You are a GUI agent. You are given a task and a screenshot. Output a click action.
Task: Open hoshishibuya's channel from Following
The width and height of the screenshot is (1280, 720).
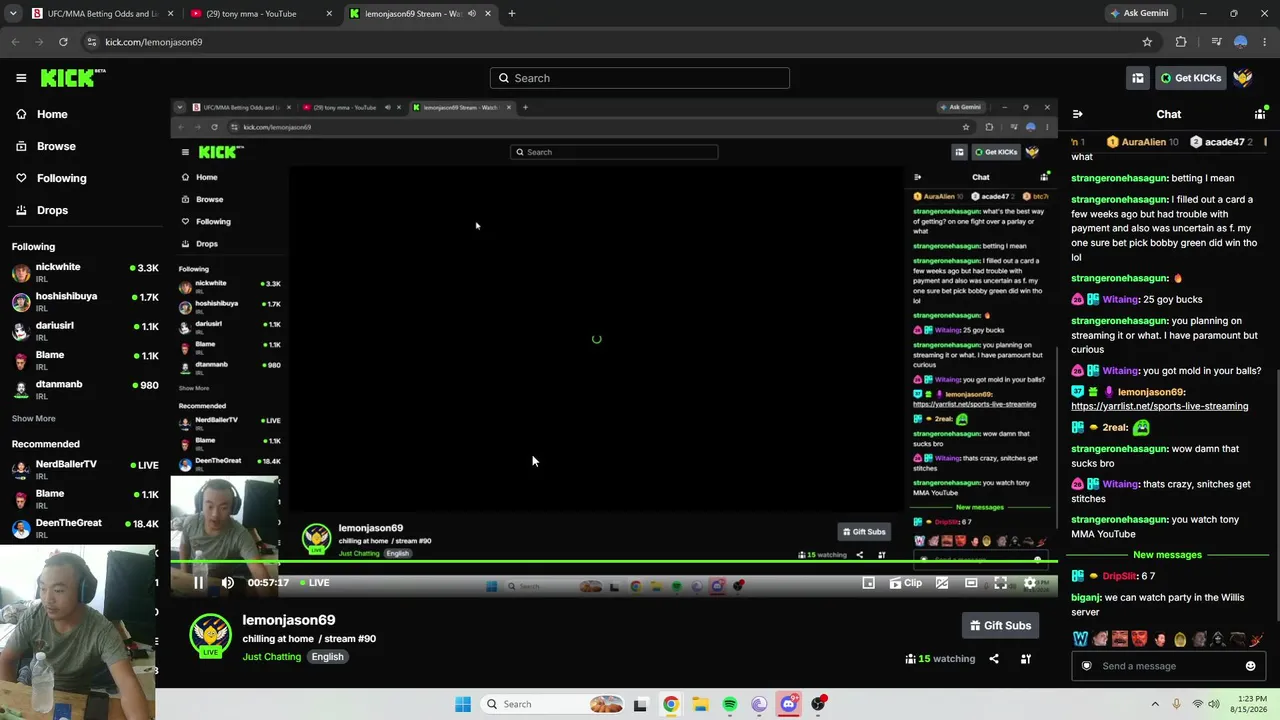click(x=85, y=301)
